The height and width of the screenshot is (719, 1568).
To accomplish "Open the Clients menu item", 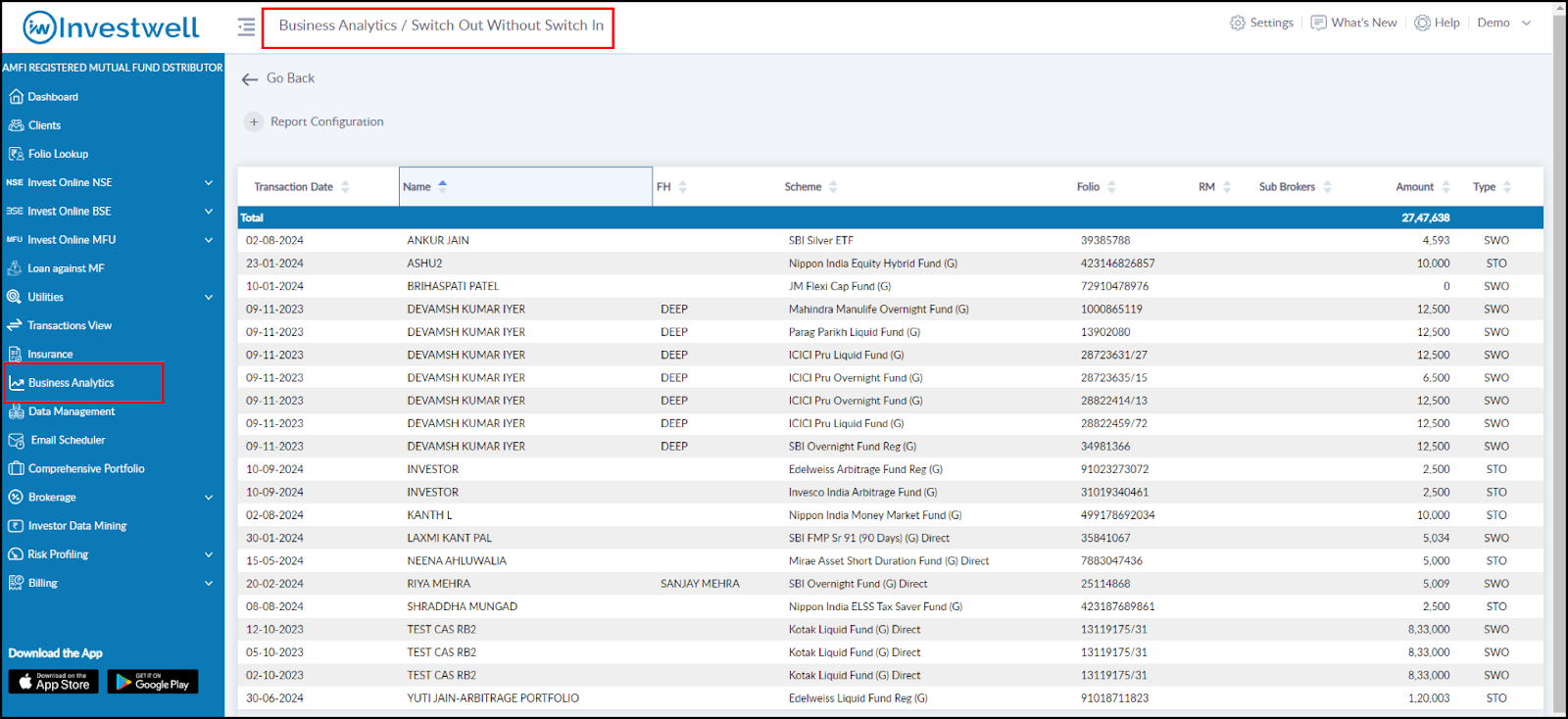I will (x=44, y=125).
